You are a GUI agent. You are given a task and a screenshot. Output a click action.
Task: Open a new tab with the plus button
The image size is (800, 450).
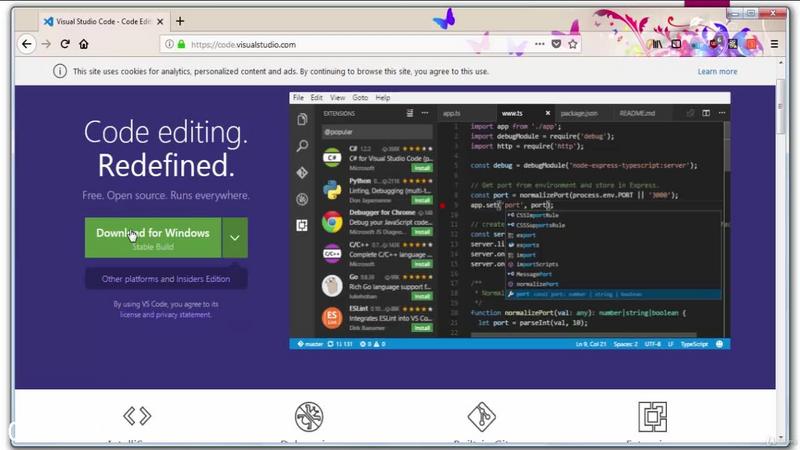point(180,21)
